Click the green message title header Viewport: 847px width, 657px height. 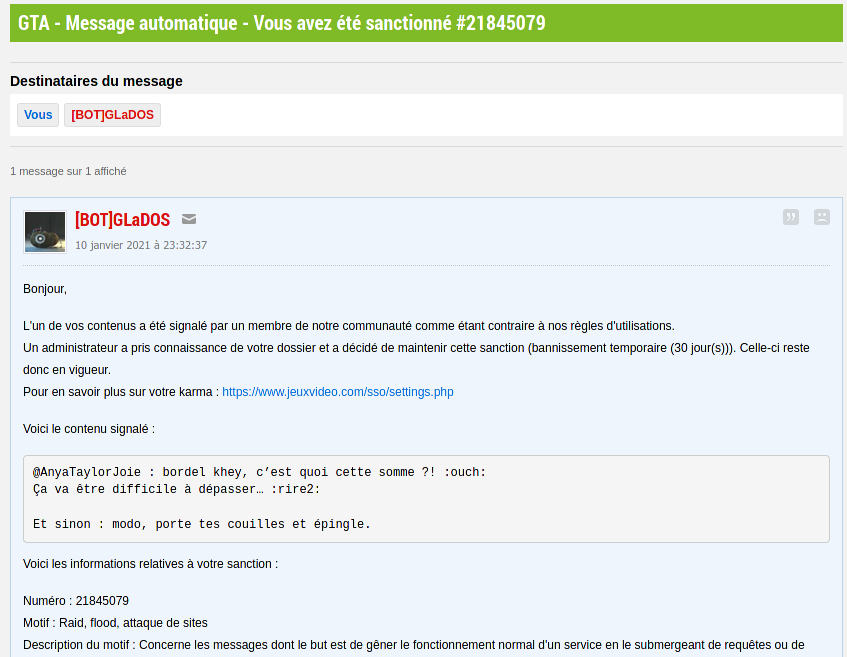click(x=282, y=23)
